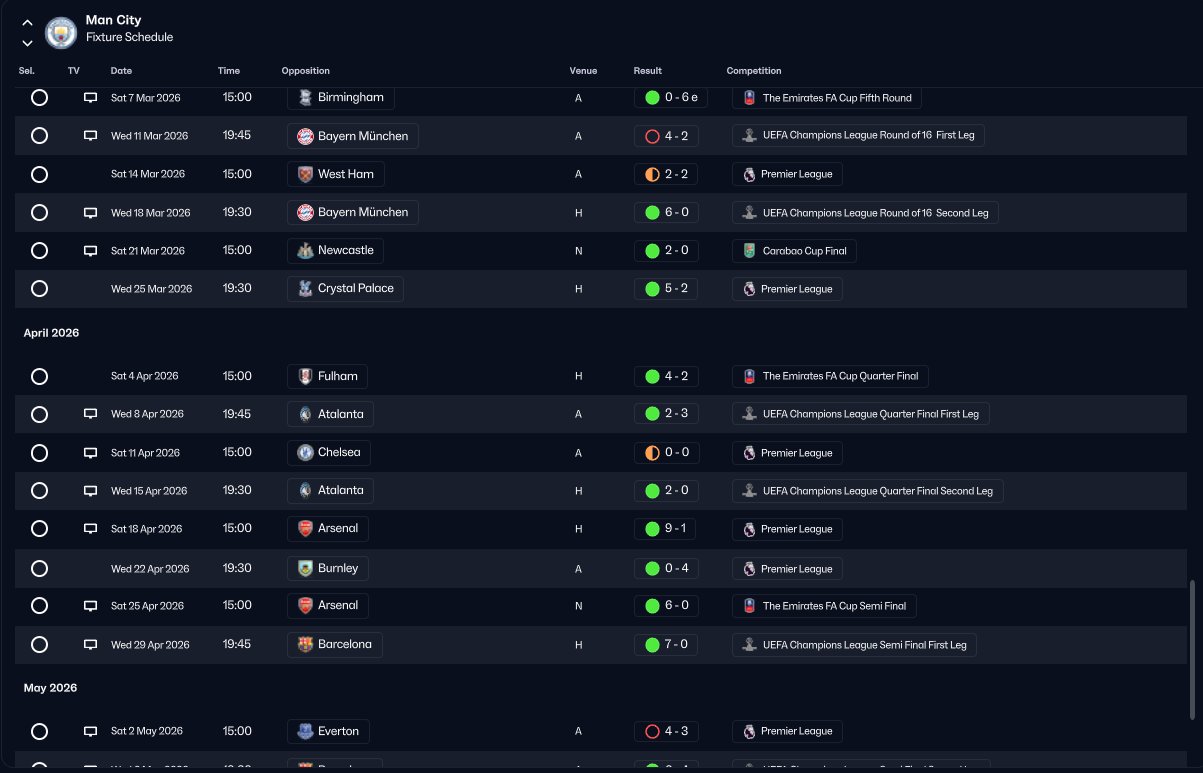Select the Fulham fixture radio button

[39, 377]
